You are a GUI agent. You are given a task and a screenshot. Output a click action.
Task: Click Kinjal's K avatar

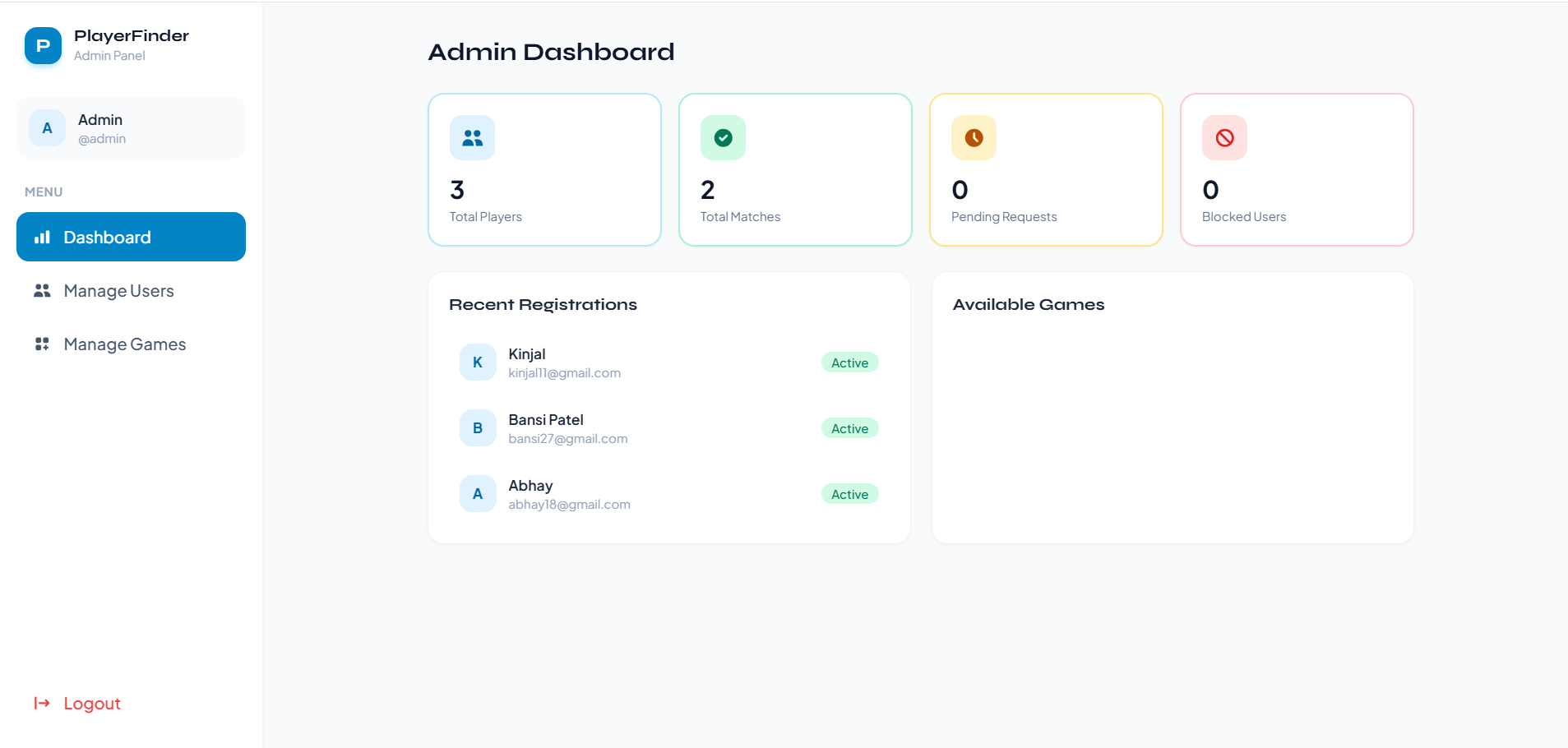(x=478, y=362)
